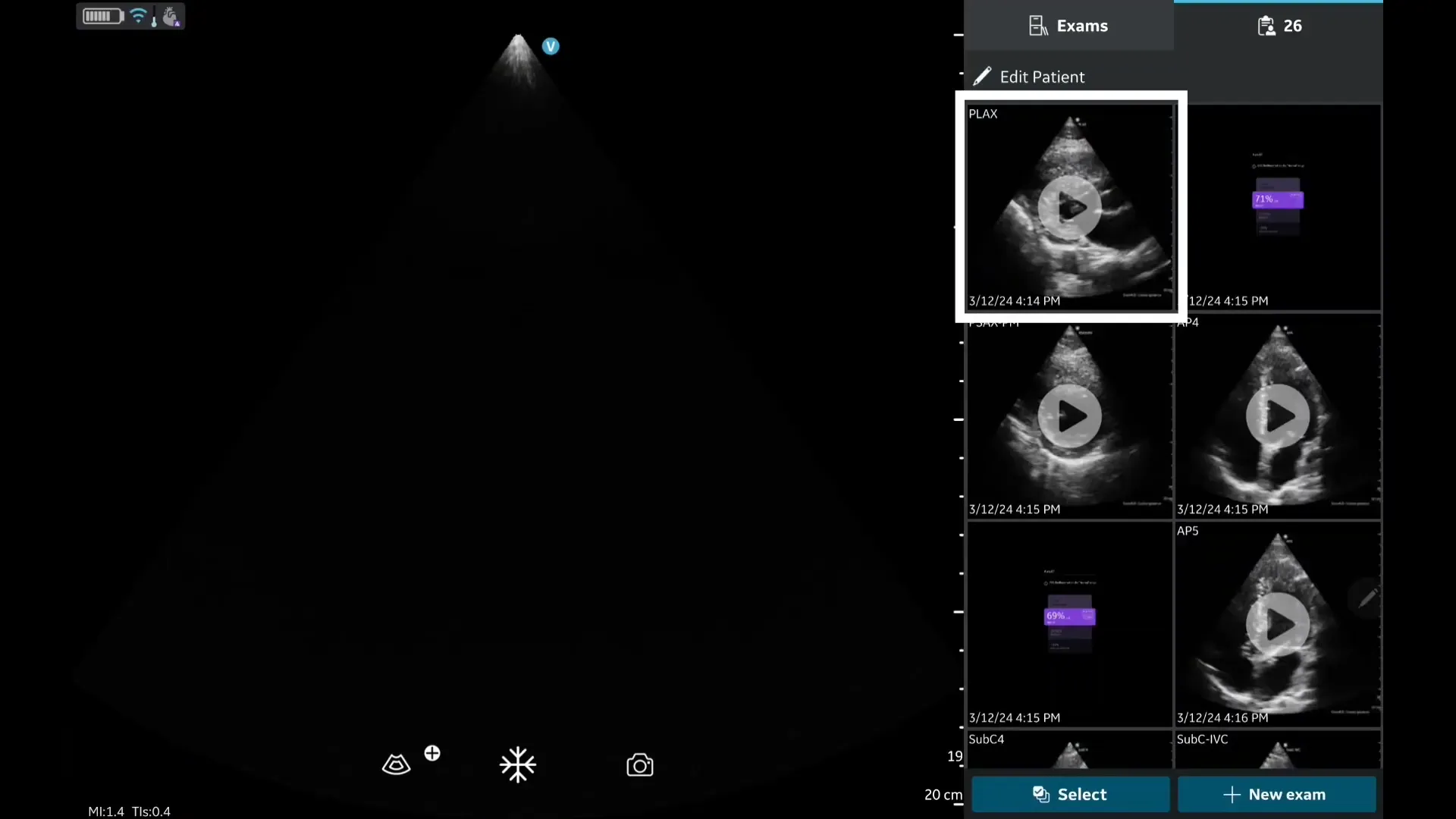The height and width of the screenshot is (819, 1456).
Task: Click the cardiac preset heart icon
Action: click(x=171, y=17)
